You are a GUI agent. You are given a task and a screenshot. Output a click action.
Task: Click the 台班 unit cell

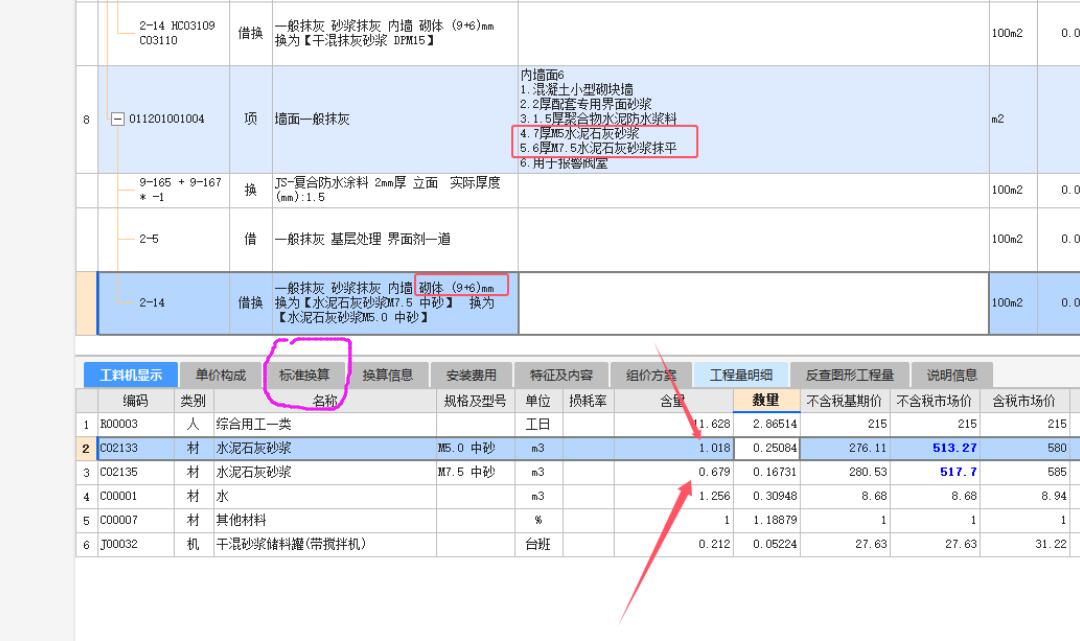click(539, 545)
